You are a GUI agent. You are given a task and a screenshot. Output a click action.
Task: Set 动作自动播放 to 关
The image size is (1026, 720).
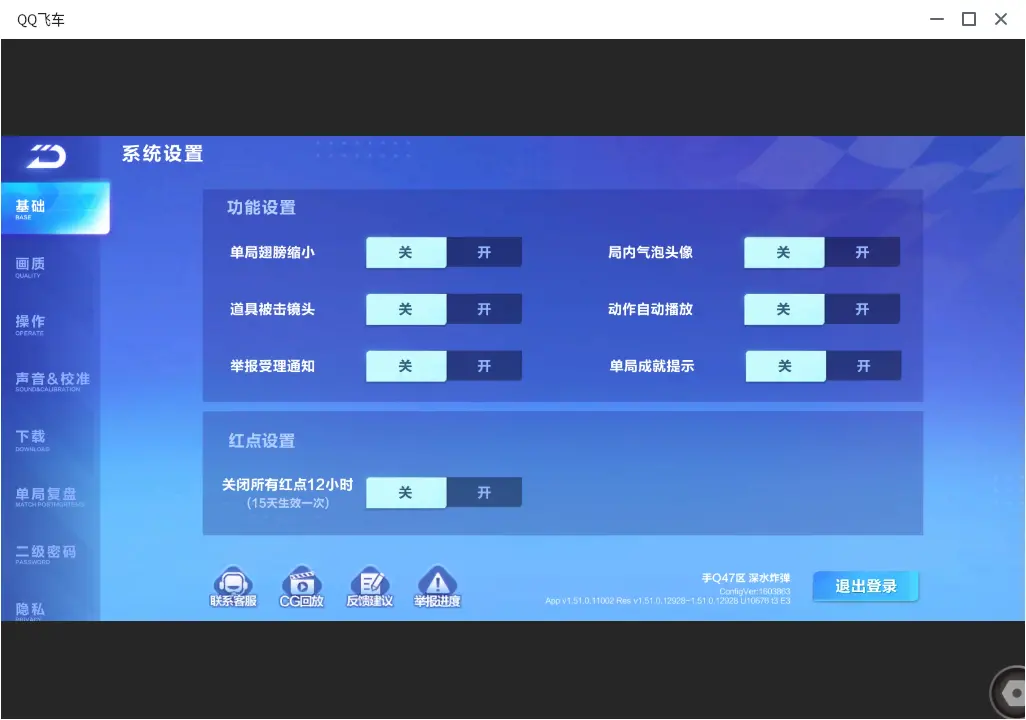point(784,309)
